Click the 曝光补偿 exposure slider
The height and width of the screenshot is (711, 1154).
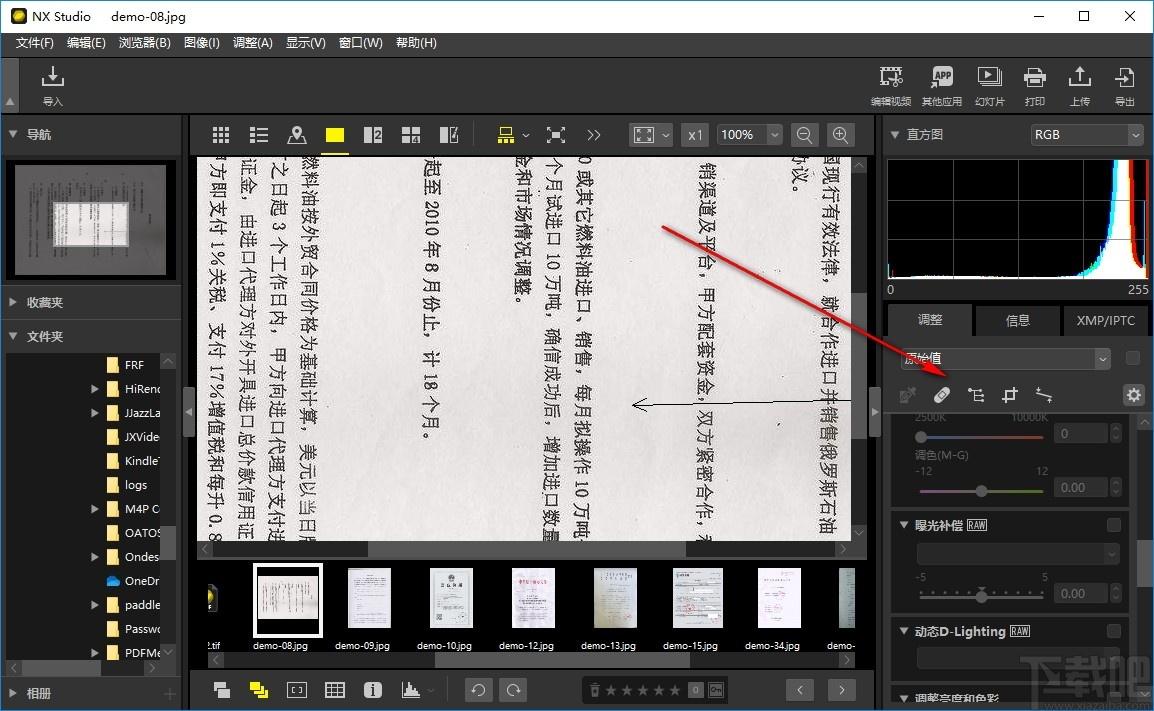click(x=981, y=595)
